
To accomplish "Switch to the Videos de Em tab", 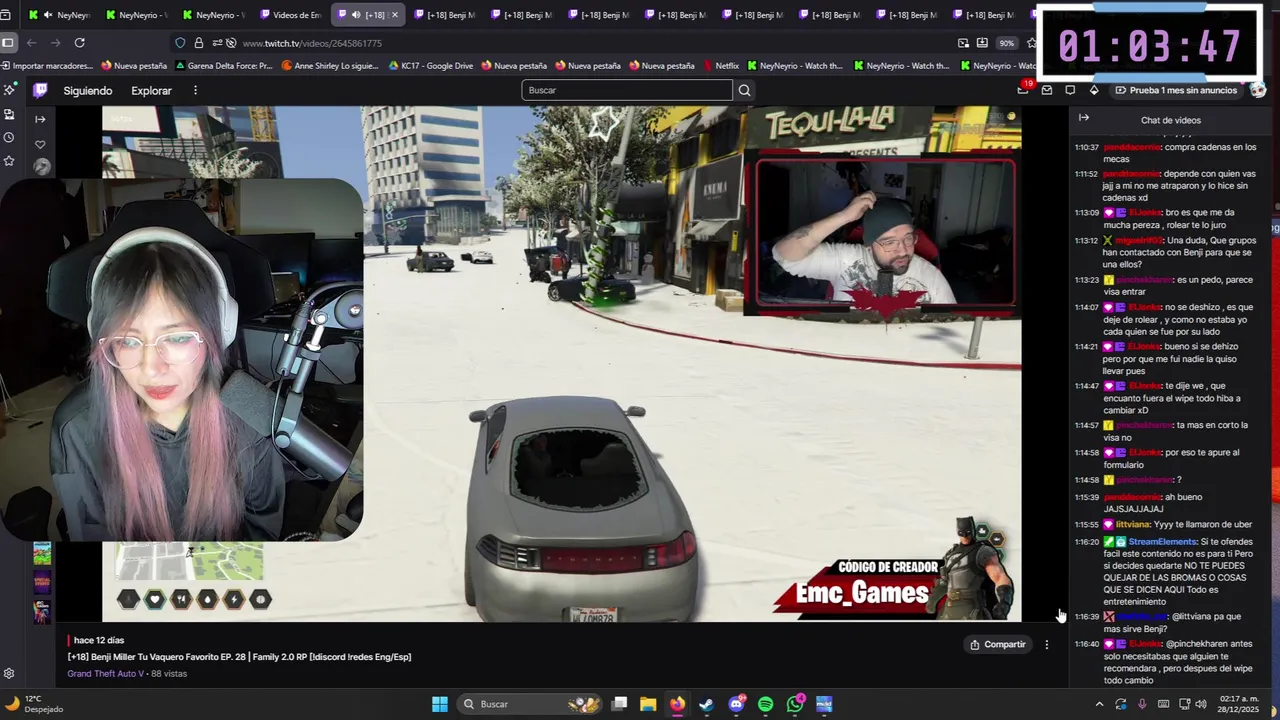I will coord(290,15).
